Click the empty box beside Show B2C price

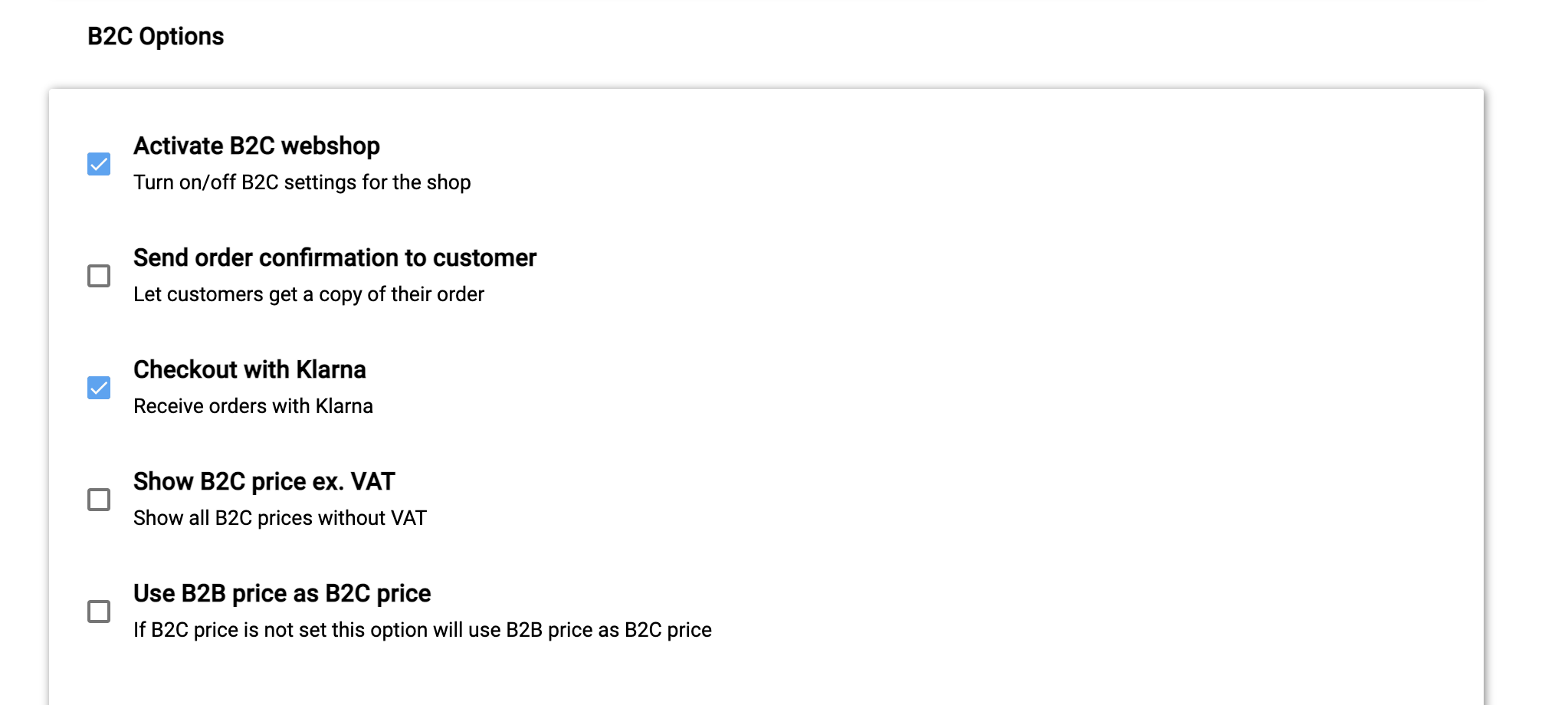click(x=99, y=500)
